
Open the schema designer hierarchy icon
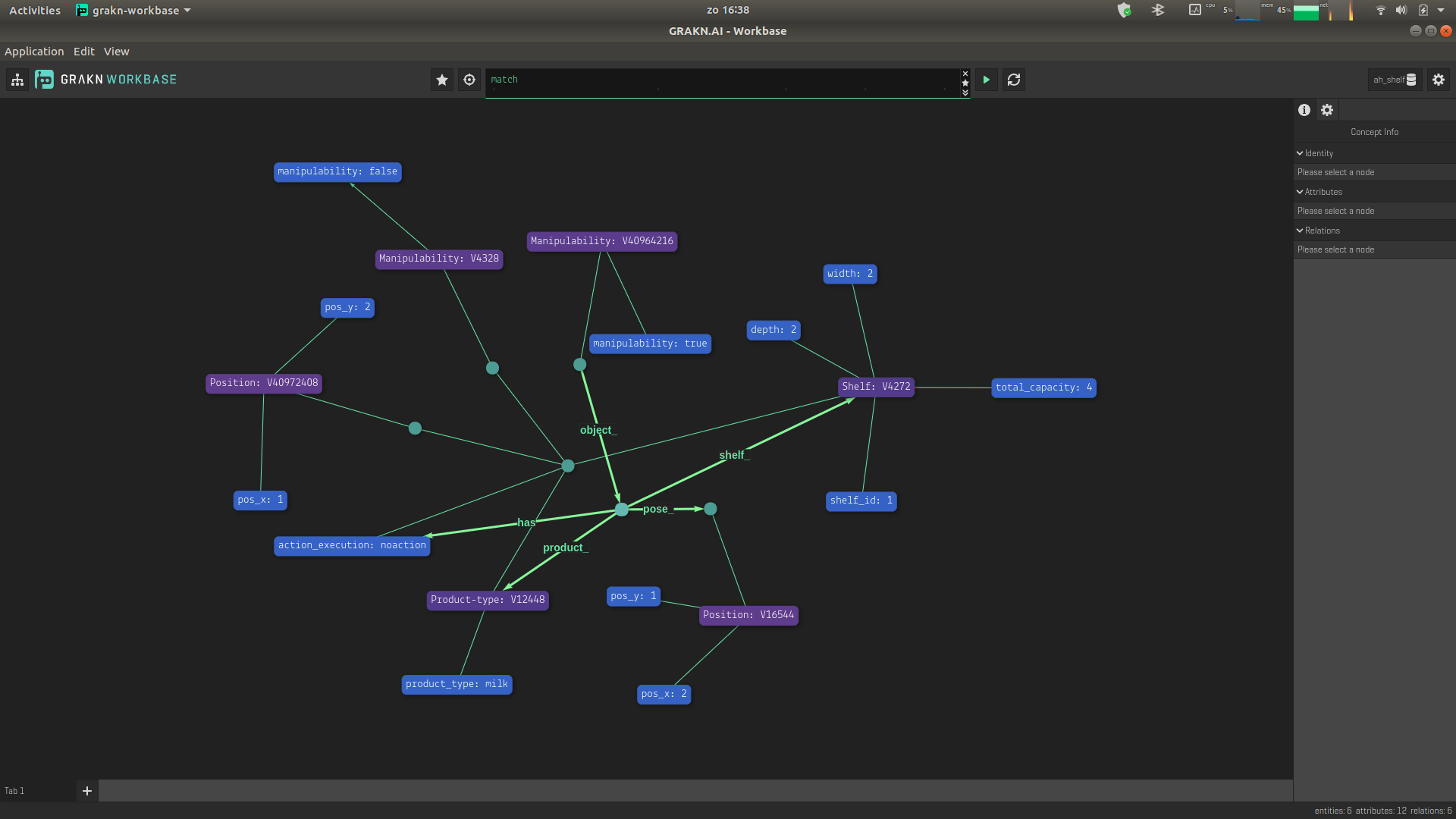[x=17, y=80]
